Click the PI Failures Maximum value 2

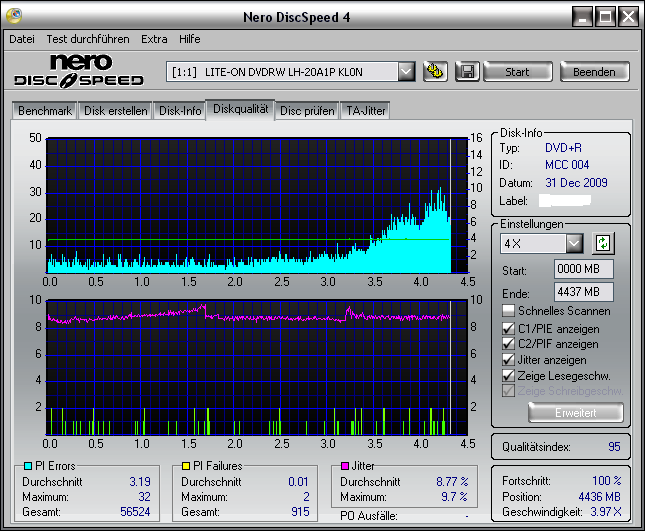click(x=306, y=497)
